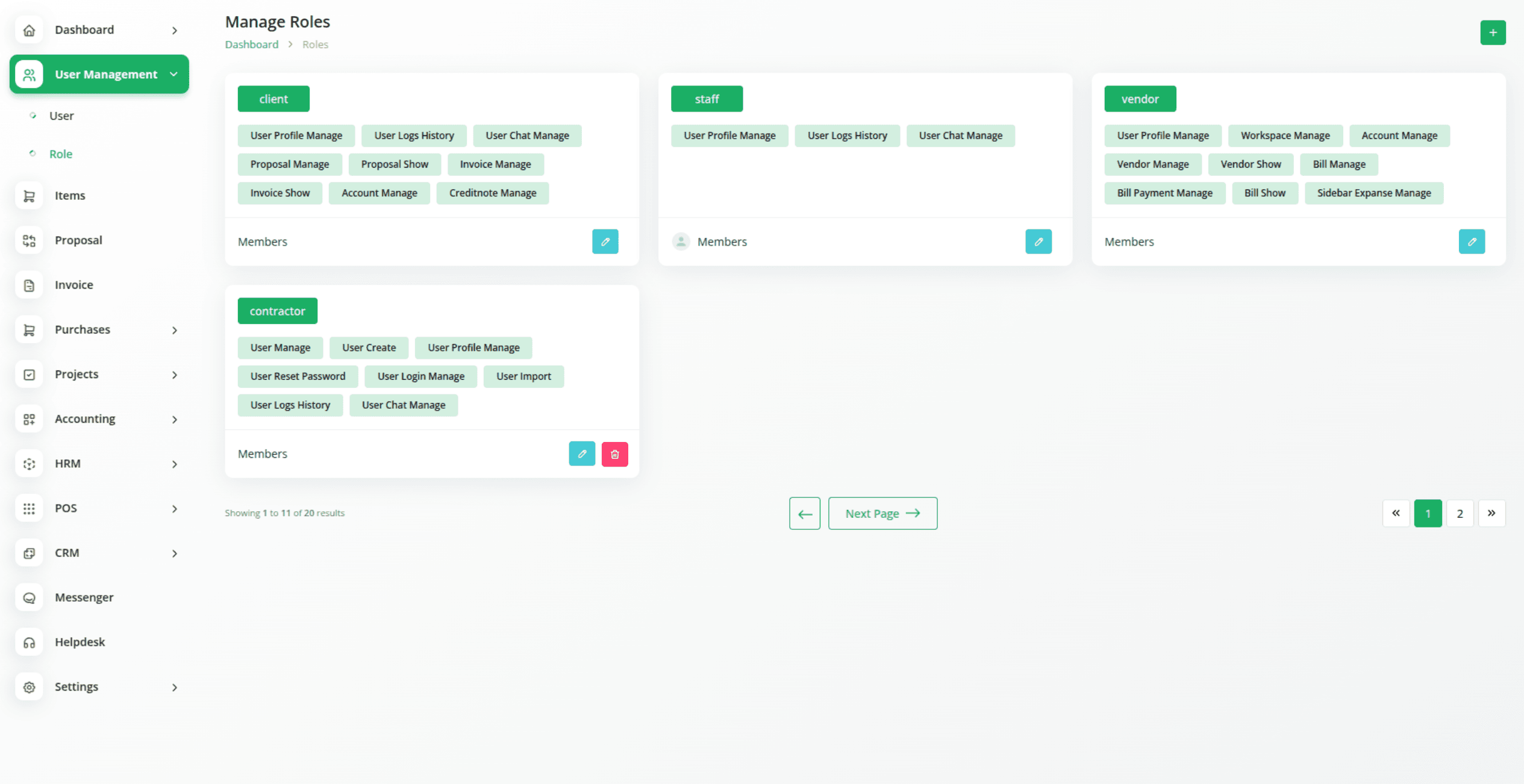This screenshot has width=1524, height=784.
Task: Go to pagination page 2
Action: [x=1459, y=514]
